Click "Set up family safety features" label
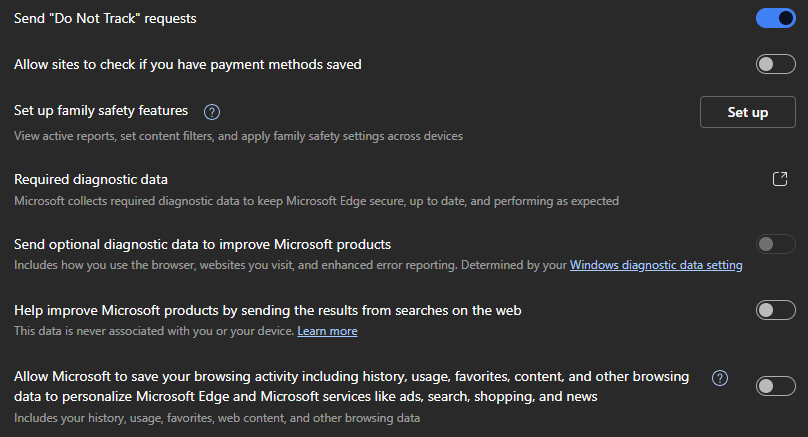 101,111
